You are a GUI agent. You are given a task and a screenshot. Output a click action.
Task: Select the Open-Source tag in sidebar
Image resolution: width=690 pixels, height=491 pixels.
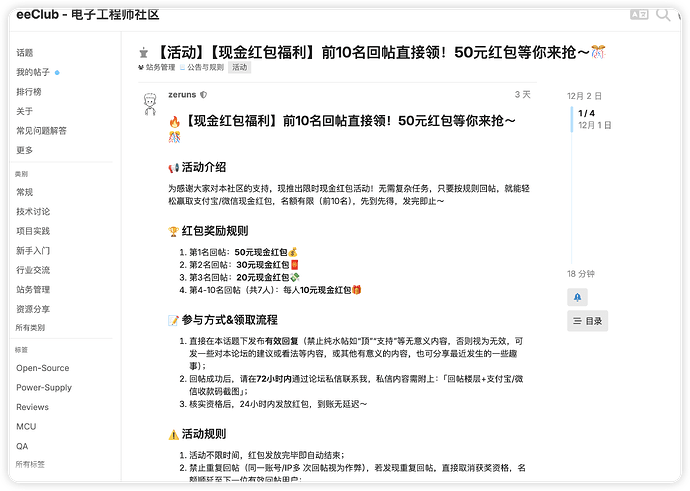click(42, 368)
